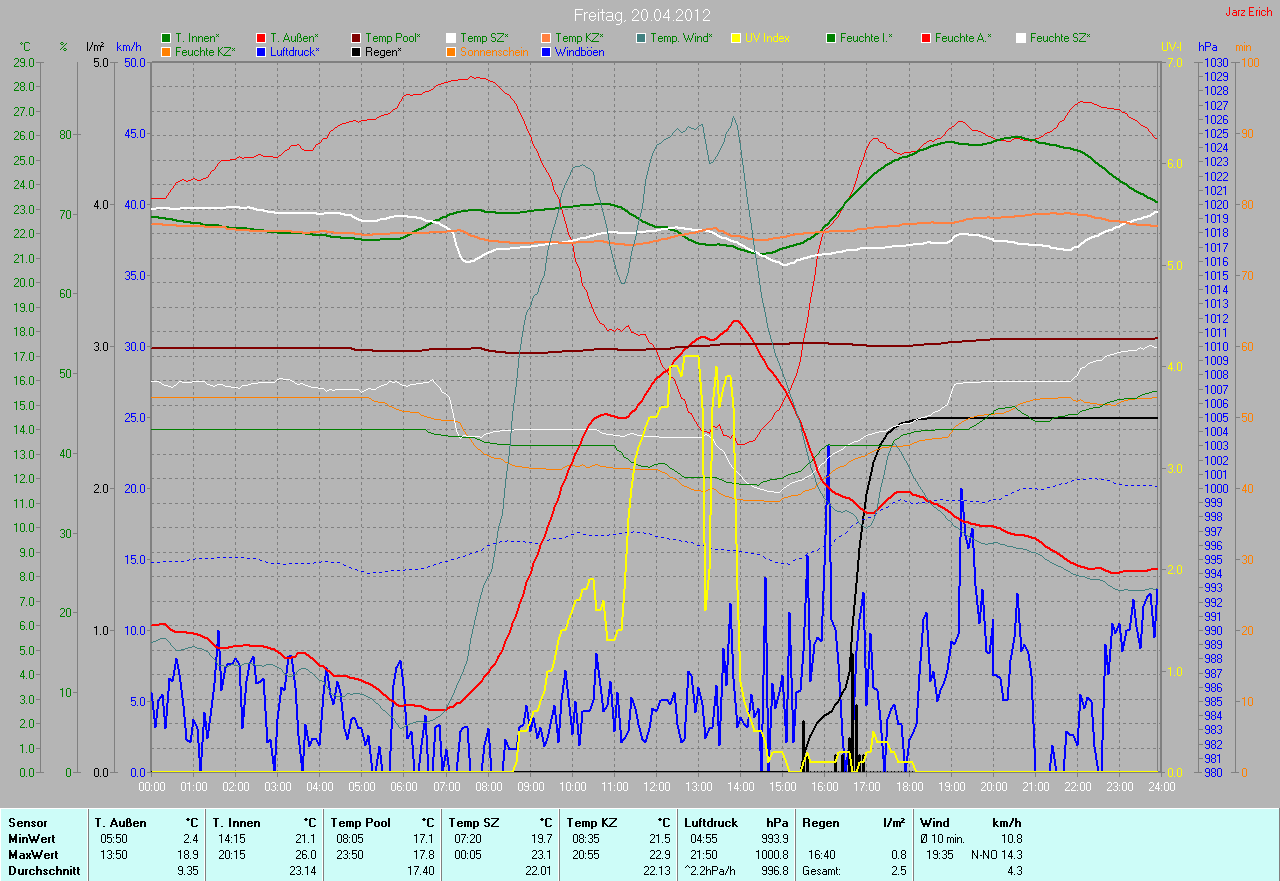Click the 'MaxWert' row label
Screen dimensions: 1280x881
click(31, 855)
